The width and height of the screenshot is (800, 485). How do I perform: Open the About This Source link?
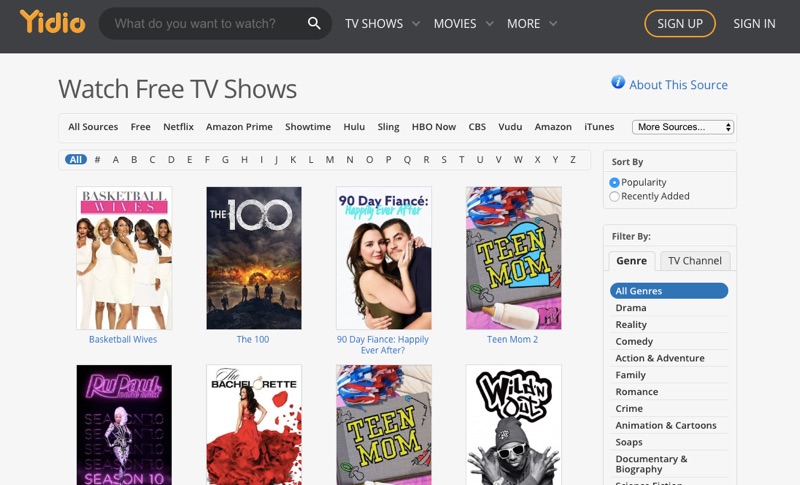point(678,85)
